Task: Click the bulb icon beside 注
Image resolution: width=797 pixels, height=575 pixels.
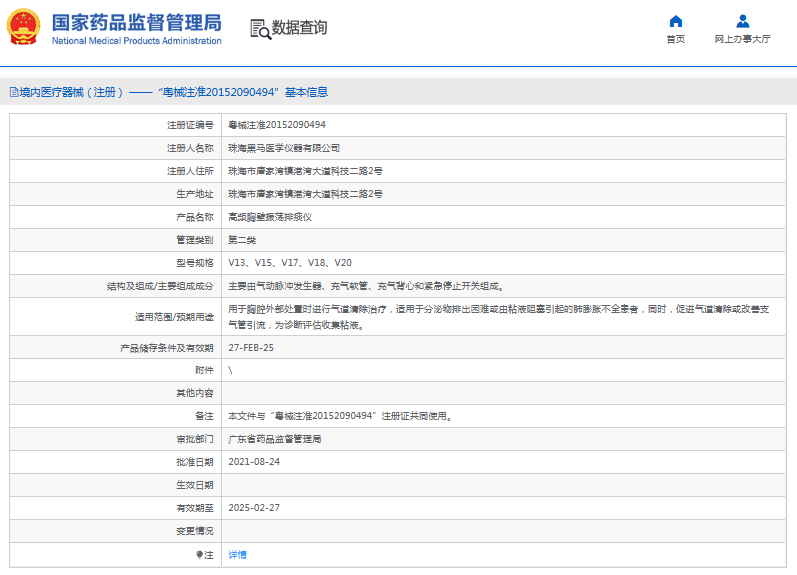Action: (x=199, y=554)
